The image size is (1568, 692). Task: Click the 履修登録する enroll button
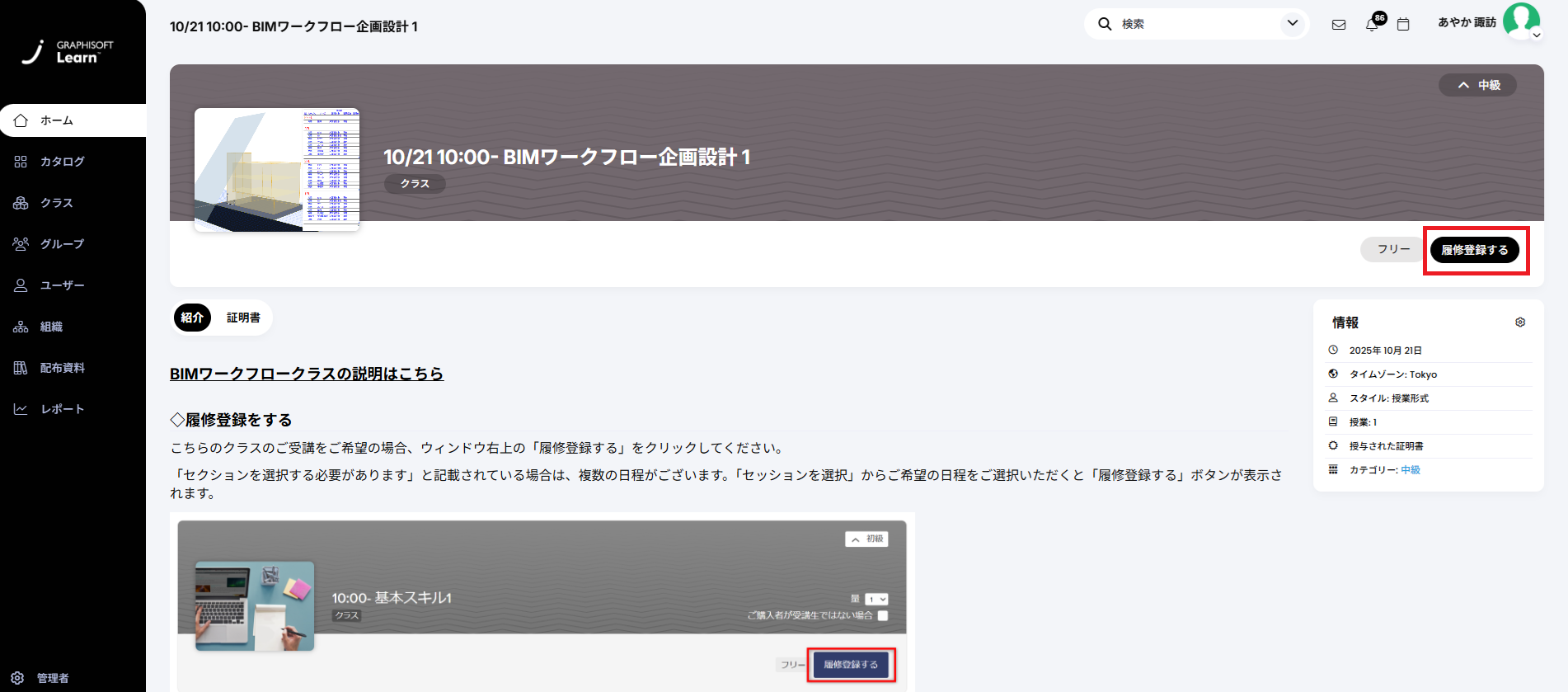pyautogui.click(x=1475, y=250)
